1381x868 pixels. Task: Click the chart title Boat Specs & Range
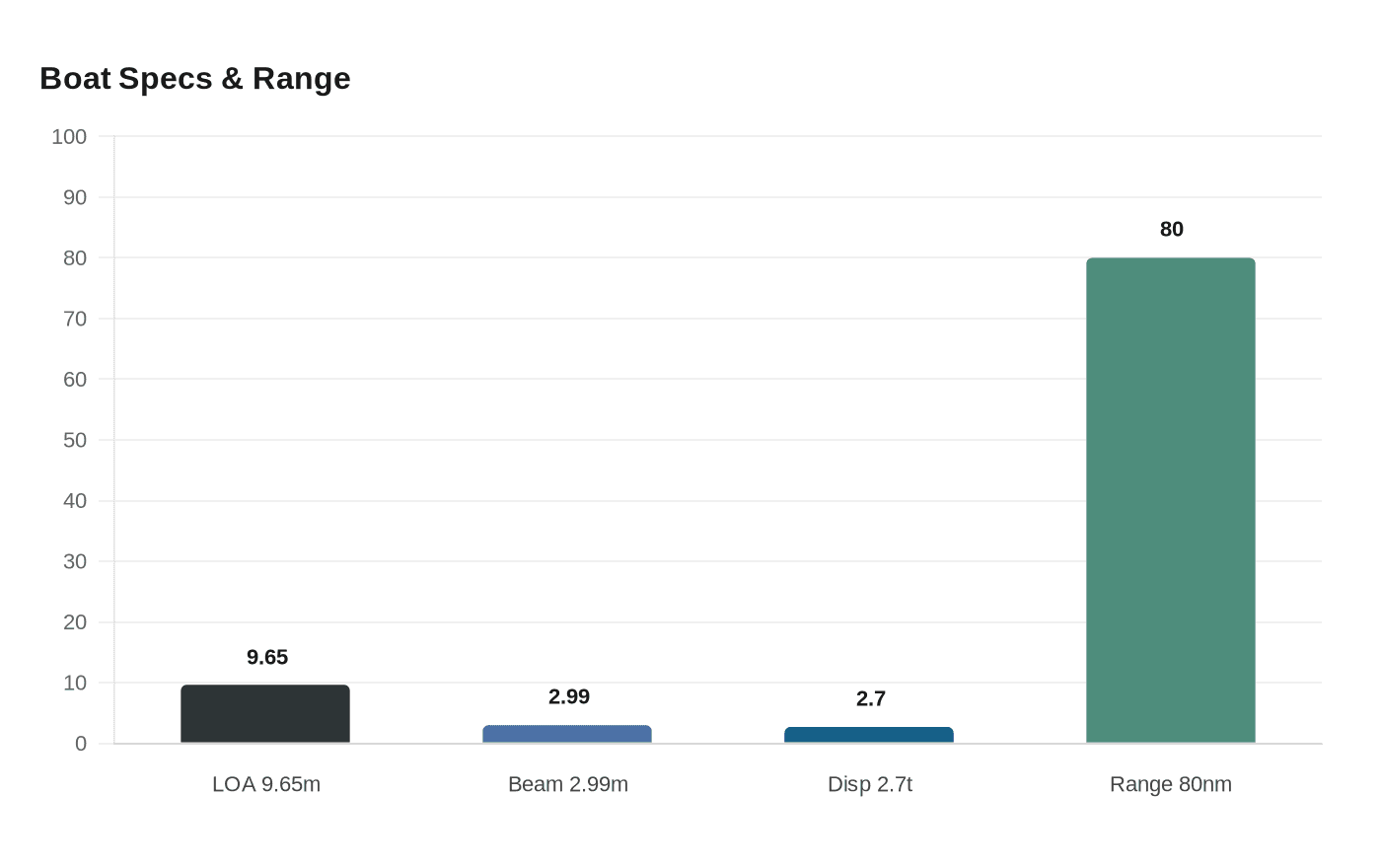[x=194, y=78]
